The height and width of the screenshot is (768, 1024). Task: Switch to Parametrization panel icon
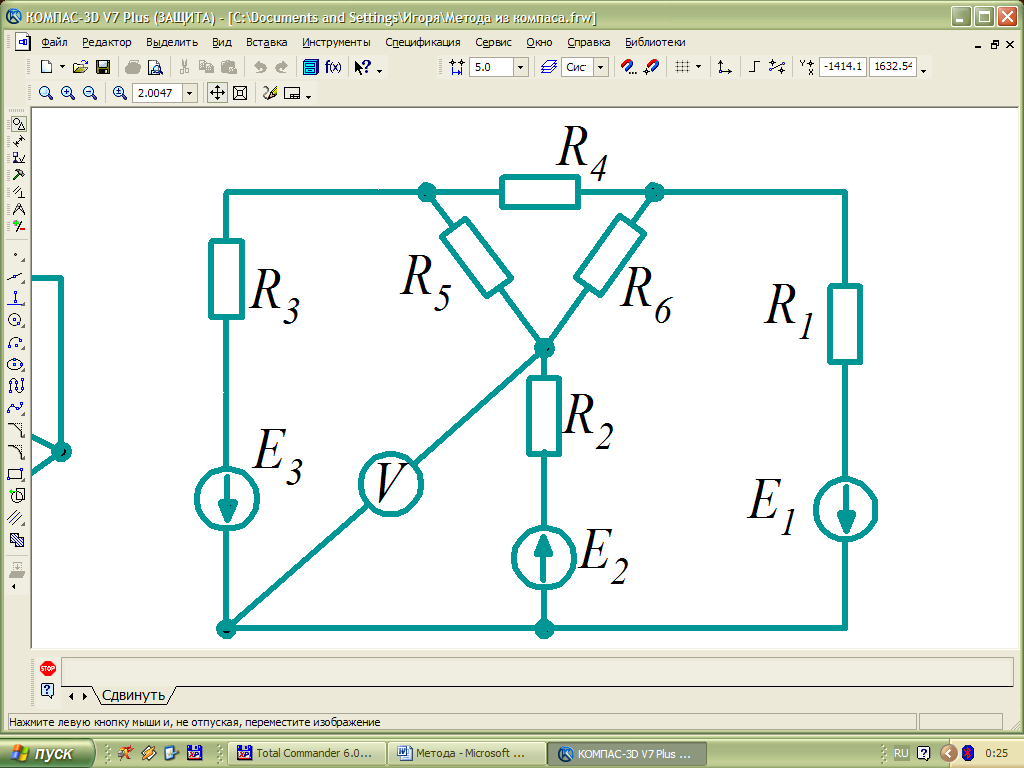click(18, 192)
